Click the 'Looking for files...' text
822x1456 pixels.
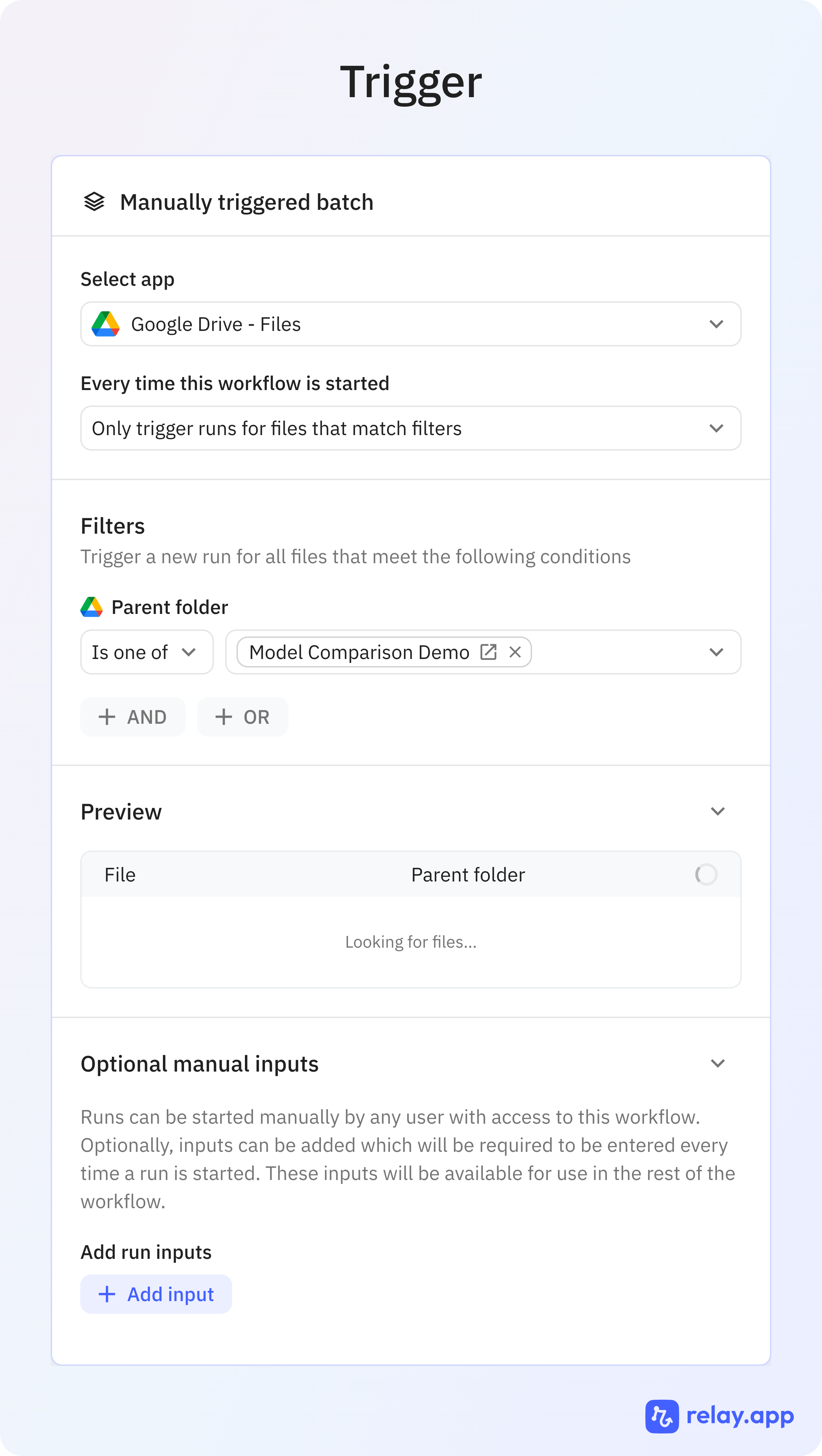[x=411, y=942]
